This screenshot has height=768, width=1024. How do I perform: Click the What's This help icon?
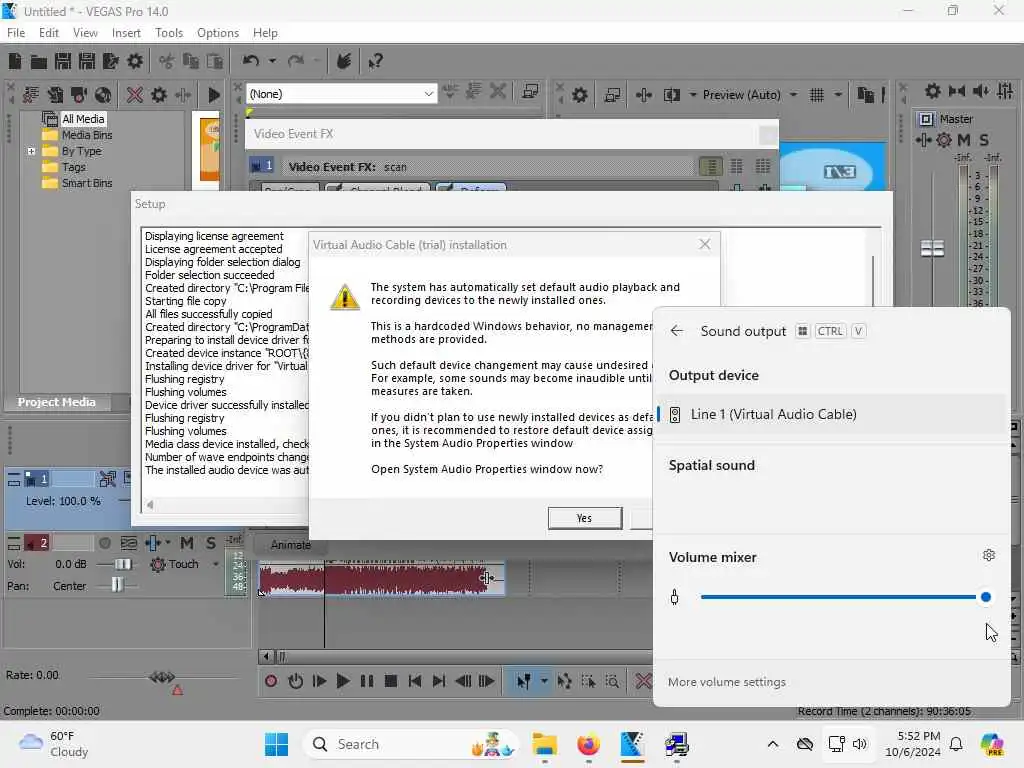pos(376,61)
